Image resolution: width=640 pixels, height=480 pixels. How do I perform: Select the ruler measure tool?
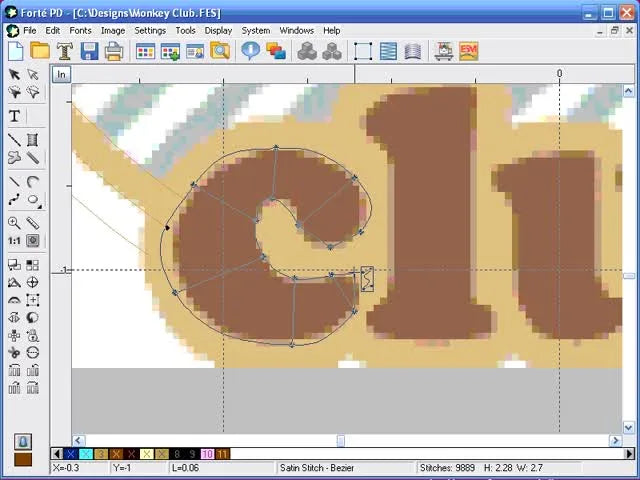33,223
